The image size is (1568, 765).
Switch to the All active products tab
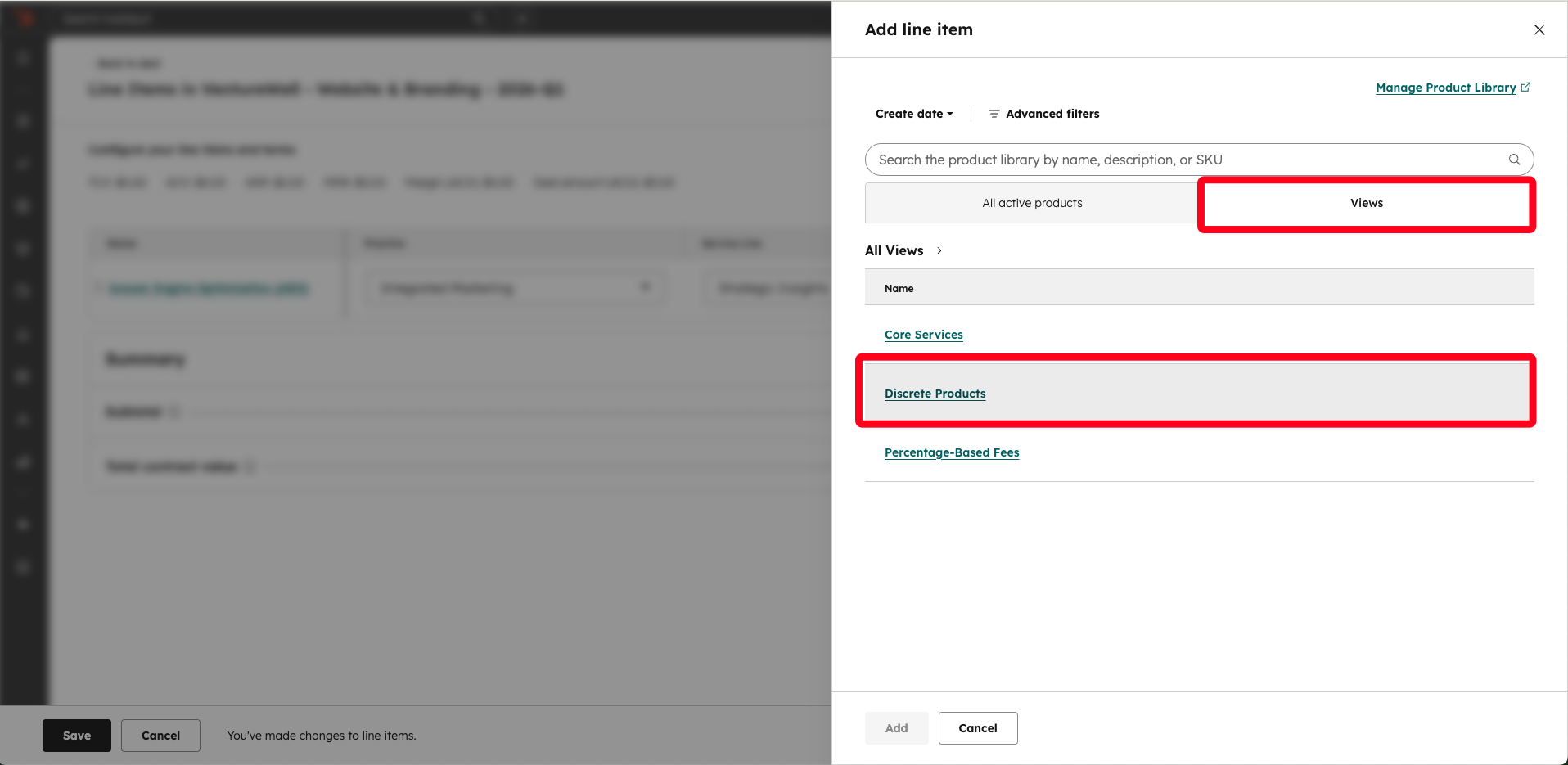pos(1031,203)
